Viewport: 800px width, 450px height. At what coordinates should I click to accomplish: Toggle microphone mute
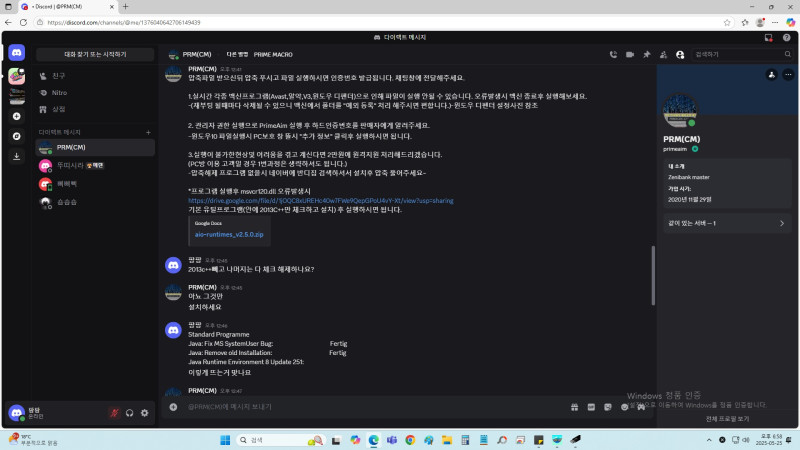[114, 412]
